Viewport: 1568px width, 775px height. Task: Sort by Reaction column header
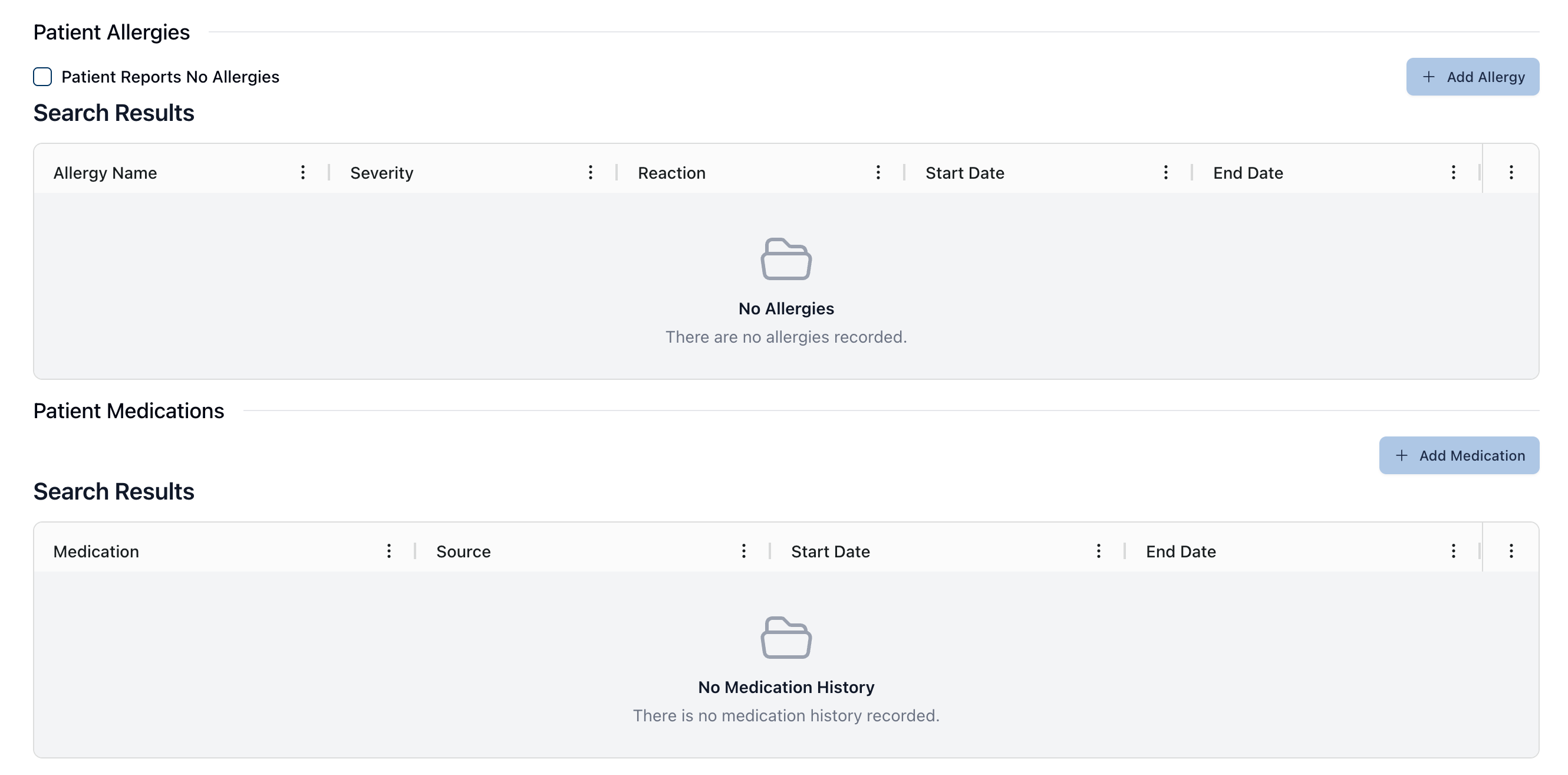point(671,173)
